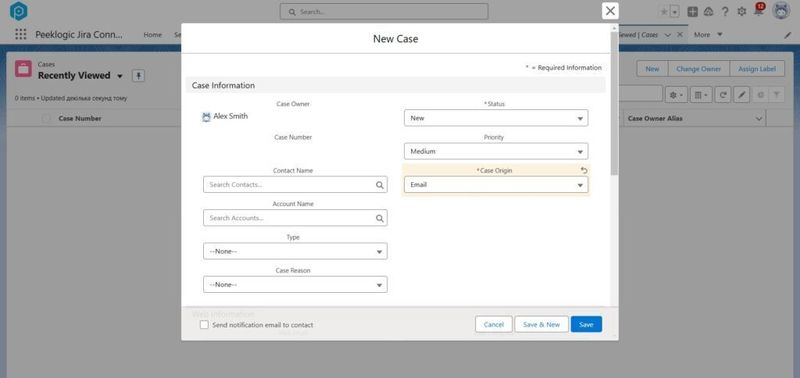The width and height of the screenshot is (800, 378).
Task: Cancel the new case
Action: 494,324
